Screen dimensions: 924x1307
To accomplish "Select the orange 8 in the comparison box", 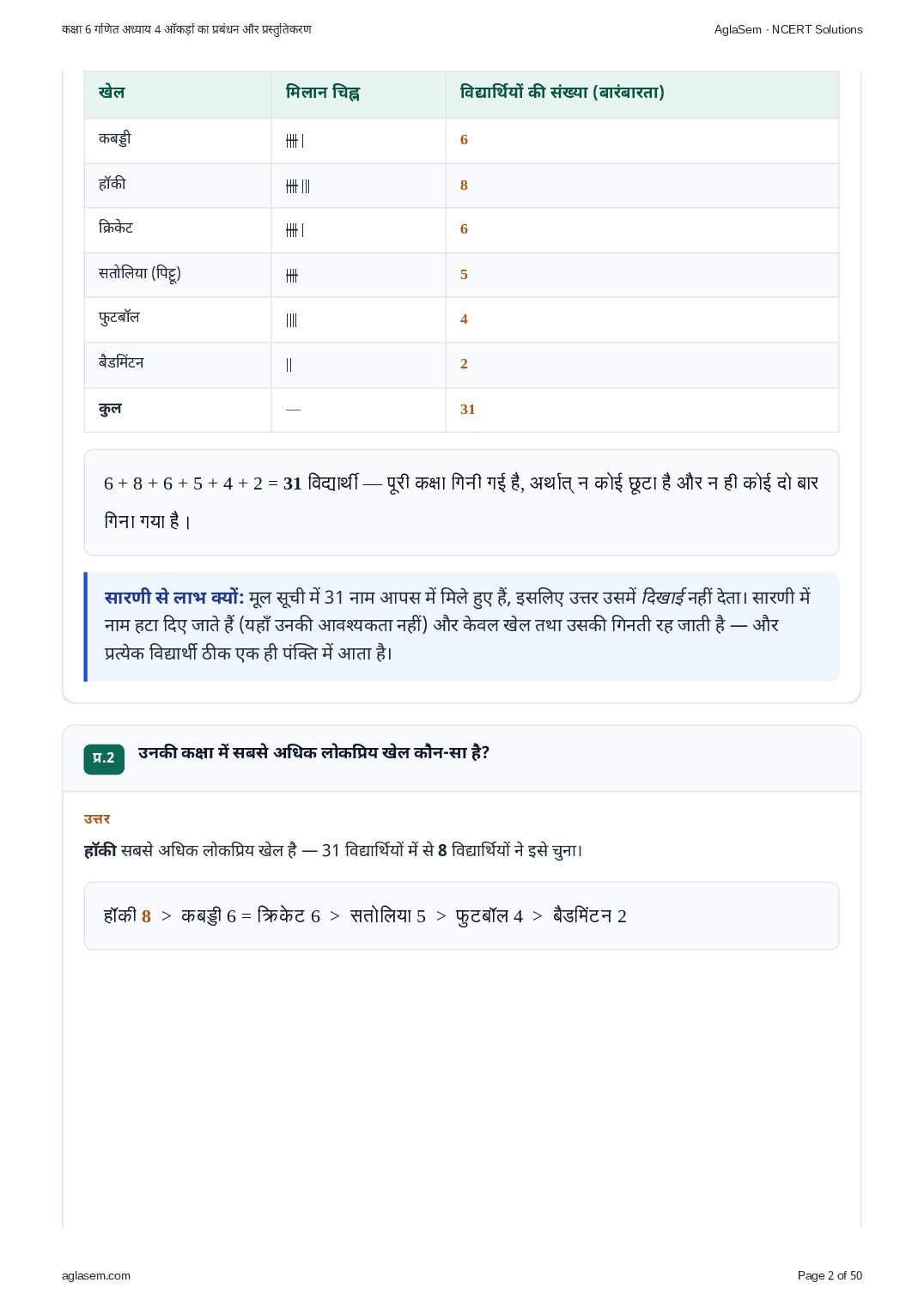I will pyautogui.click(x=146, y=916).
